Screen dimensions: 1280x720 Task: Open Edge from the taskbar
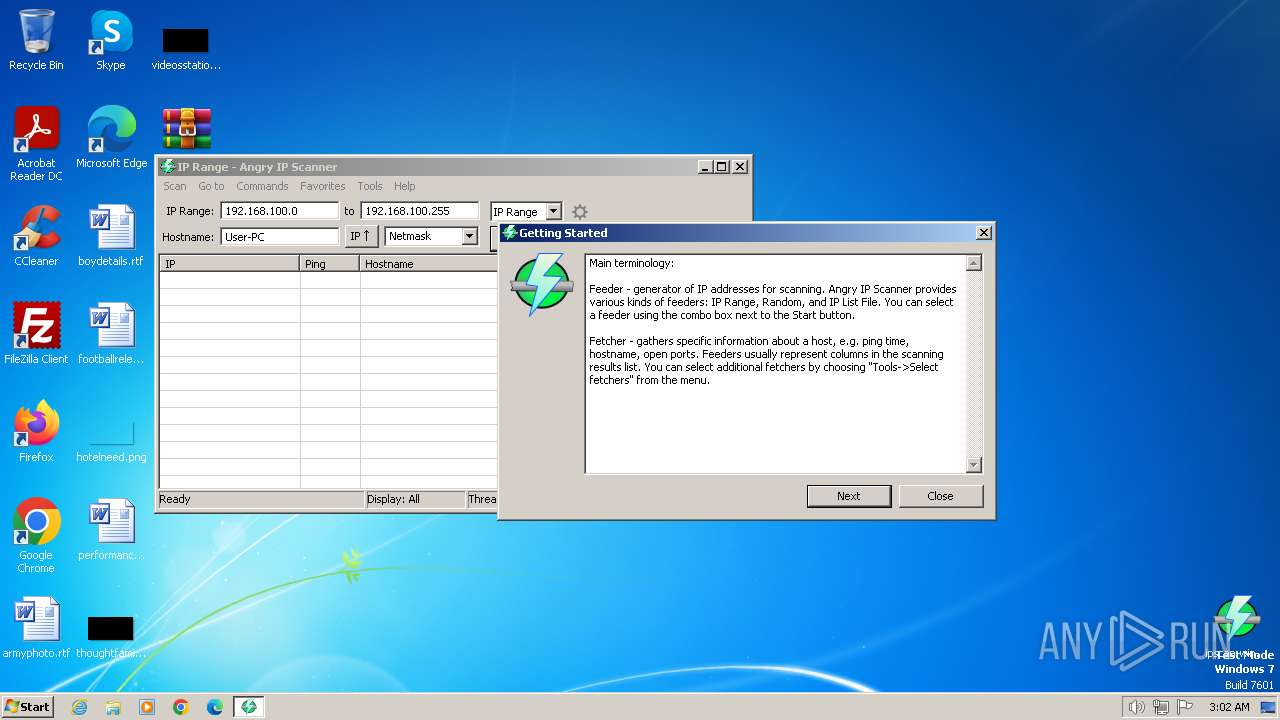[215, 707]
